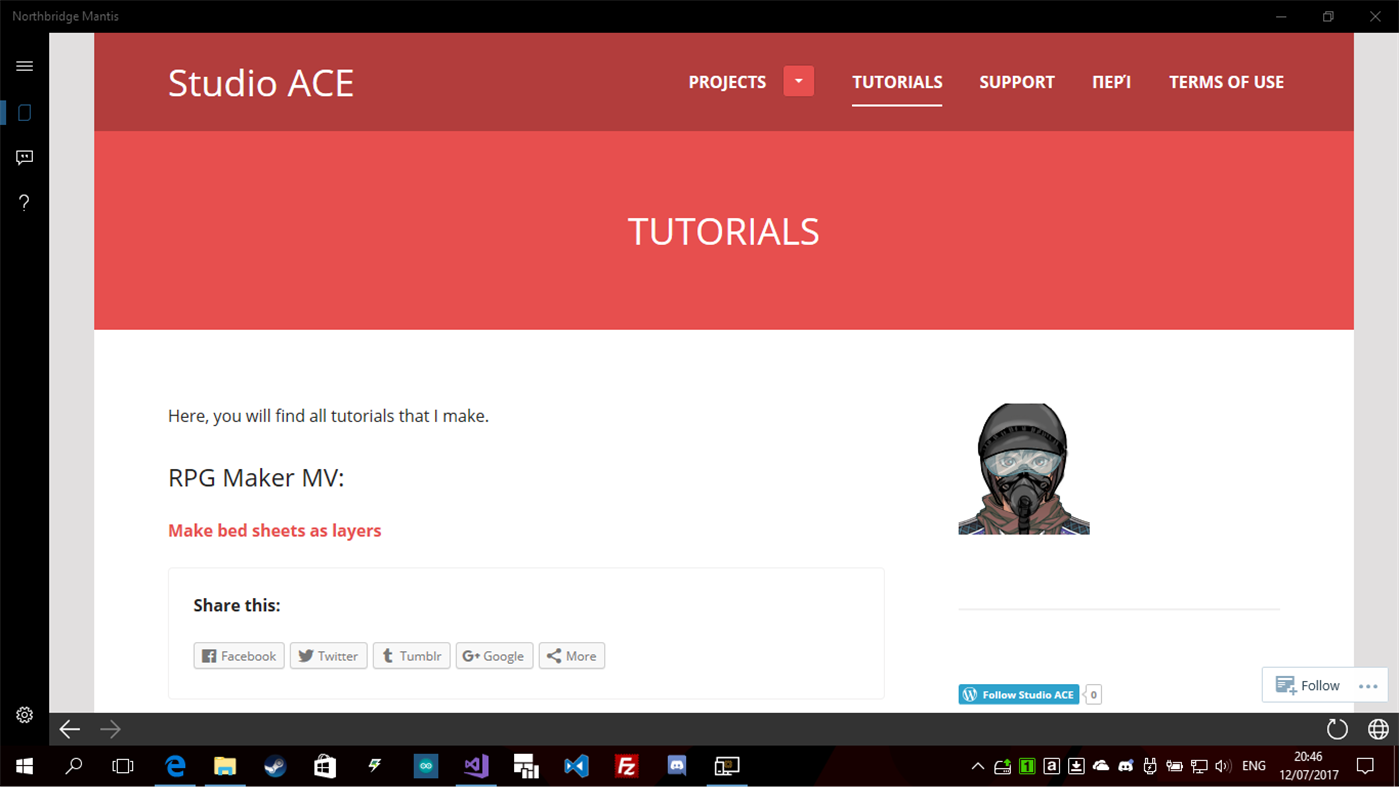Open the settings gear in the sidebar
Viewport: 1399px width, 787px height.
point(24,715)
